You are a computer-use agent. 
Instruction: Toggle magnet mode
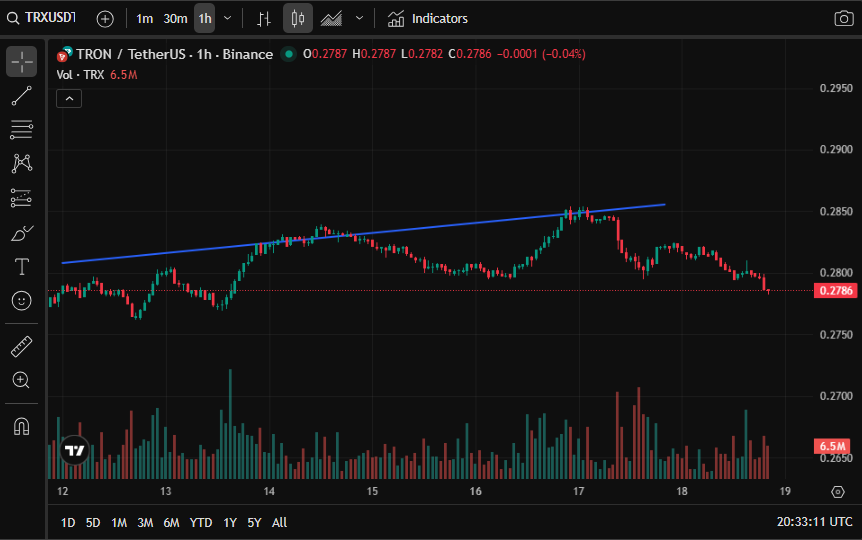pyautogui.click(x=21, y=426)
